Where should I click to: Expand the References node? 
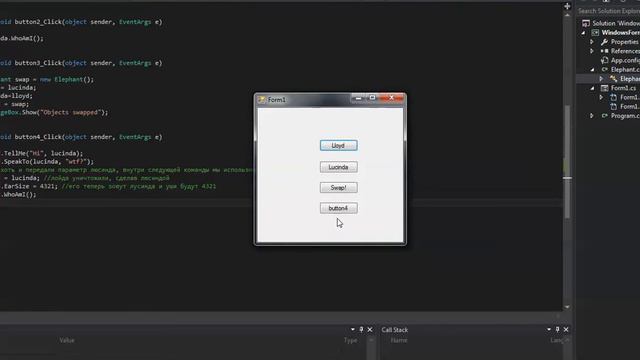[592, 51]
